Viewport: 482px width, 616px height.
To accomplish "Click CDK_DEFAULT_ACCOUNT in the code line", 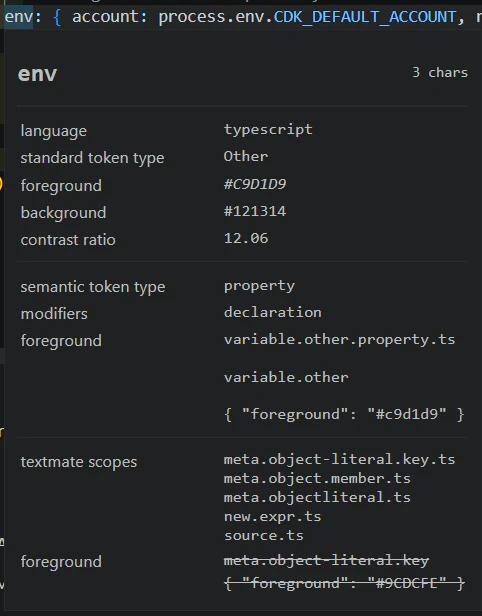I will (x=365, y=17).
